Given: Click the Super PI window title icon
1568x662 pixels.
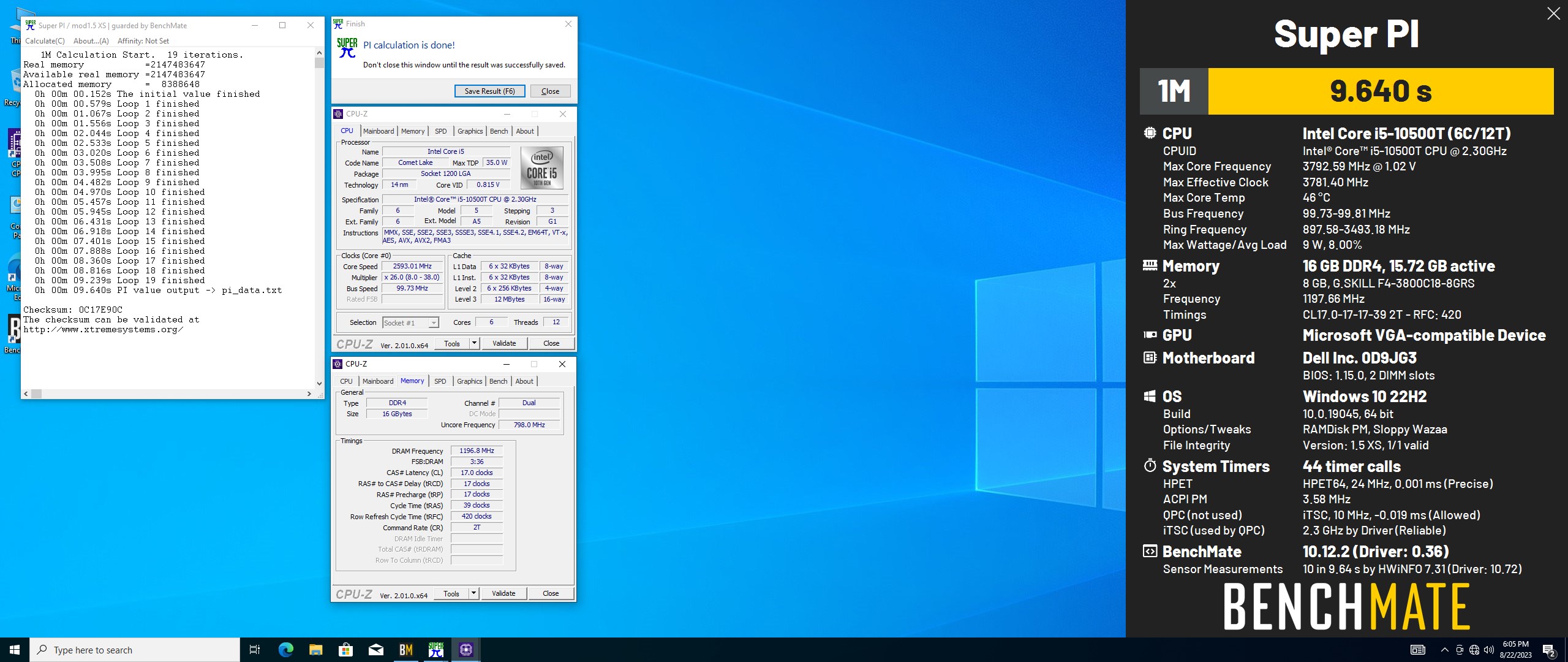Looking at the screenshot, I should click(x=30, y=25).
